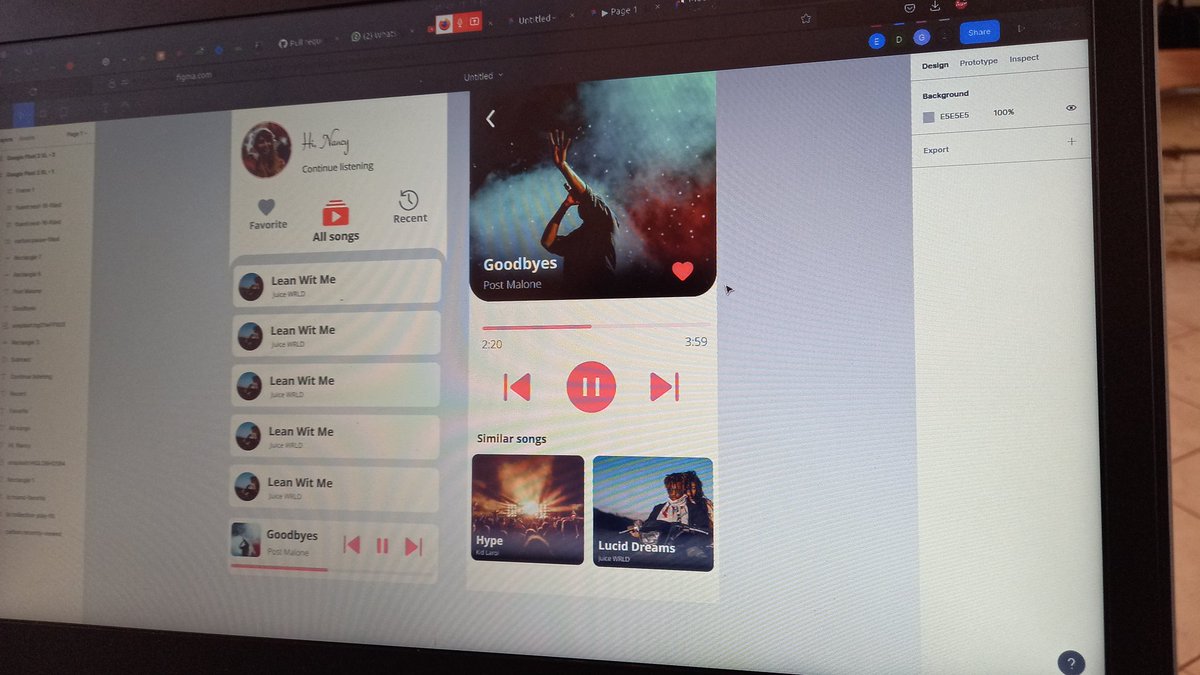The width and height of the screenshot is (1200, 675).
Task: Click the Firefox icon in sharing indicator
Action: [x=444, y=24]
